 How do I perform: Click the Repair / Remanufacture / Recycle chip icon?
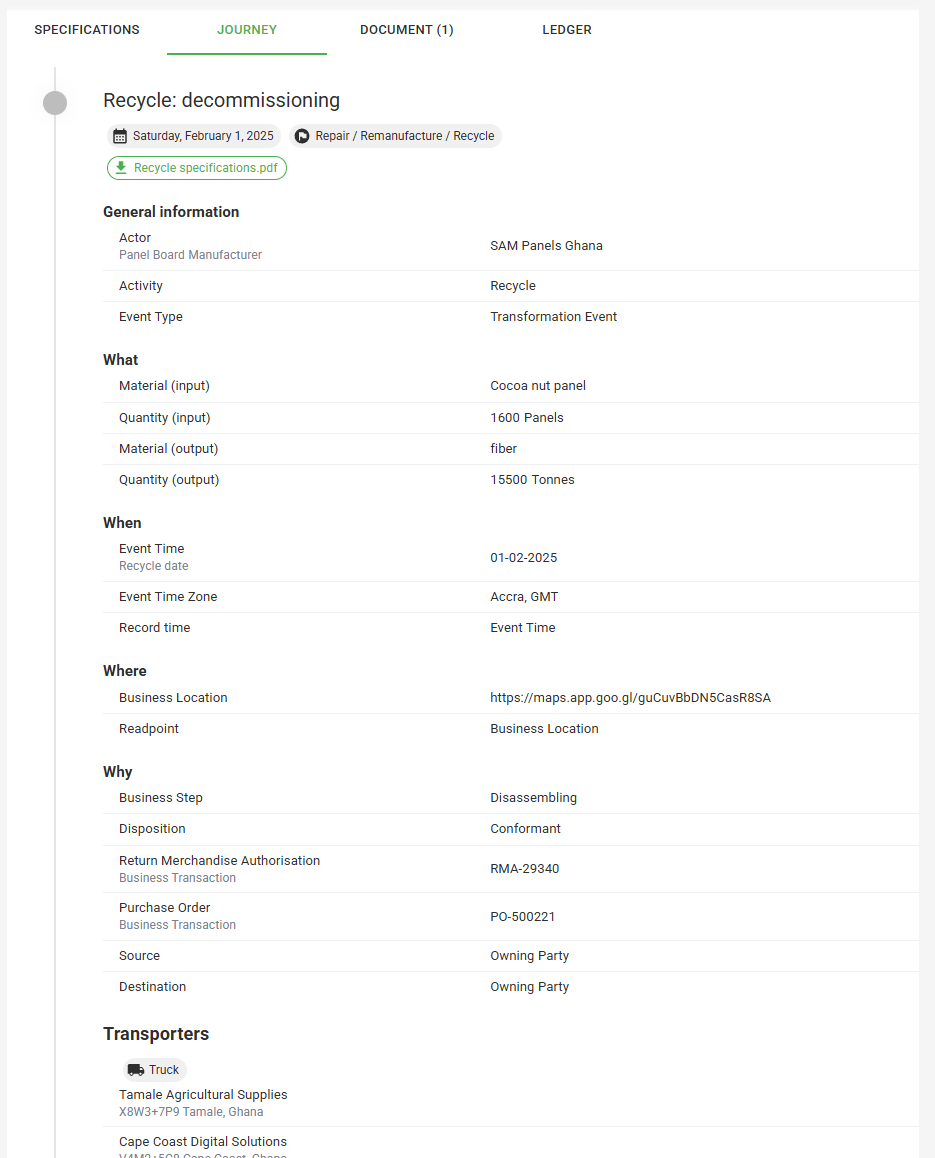(302, 136)
